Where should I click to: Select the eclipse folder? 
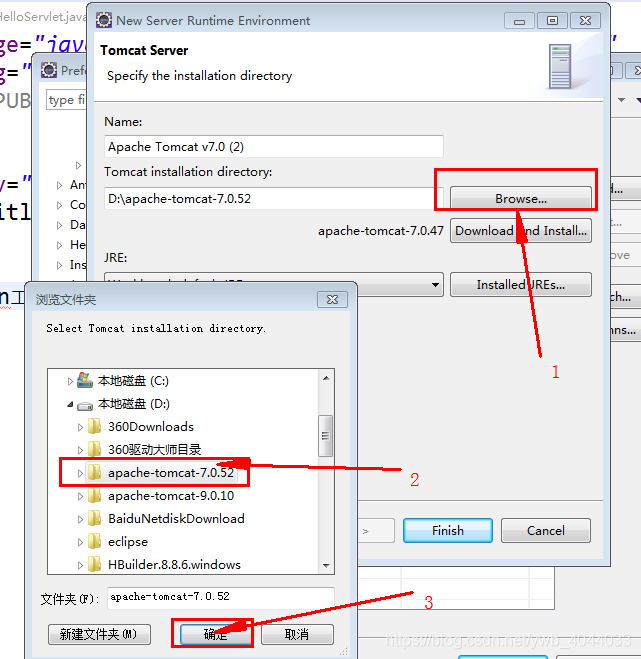click(128, 542)
